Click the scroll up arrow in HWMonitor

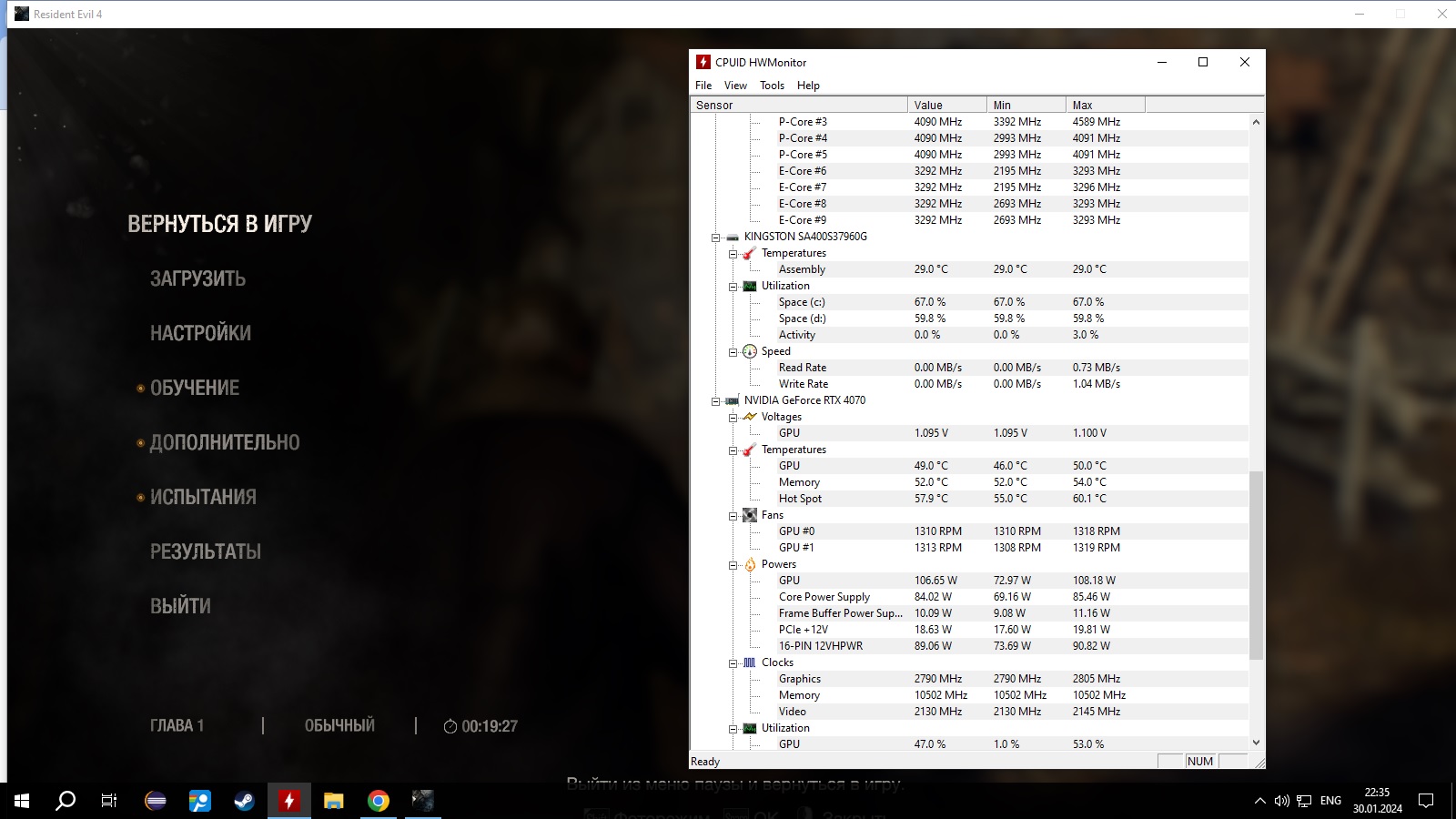click(1256, 122)
